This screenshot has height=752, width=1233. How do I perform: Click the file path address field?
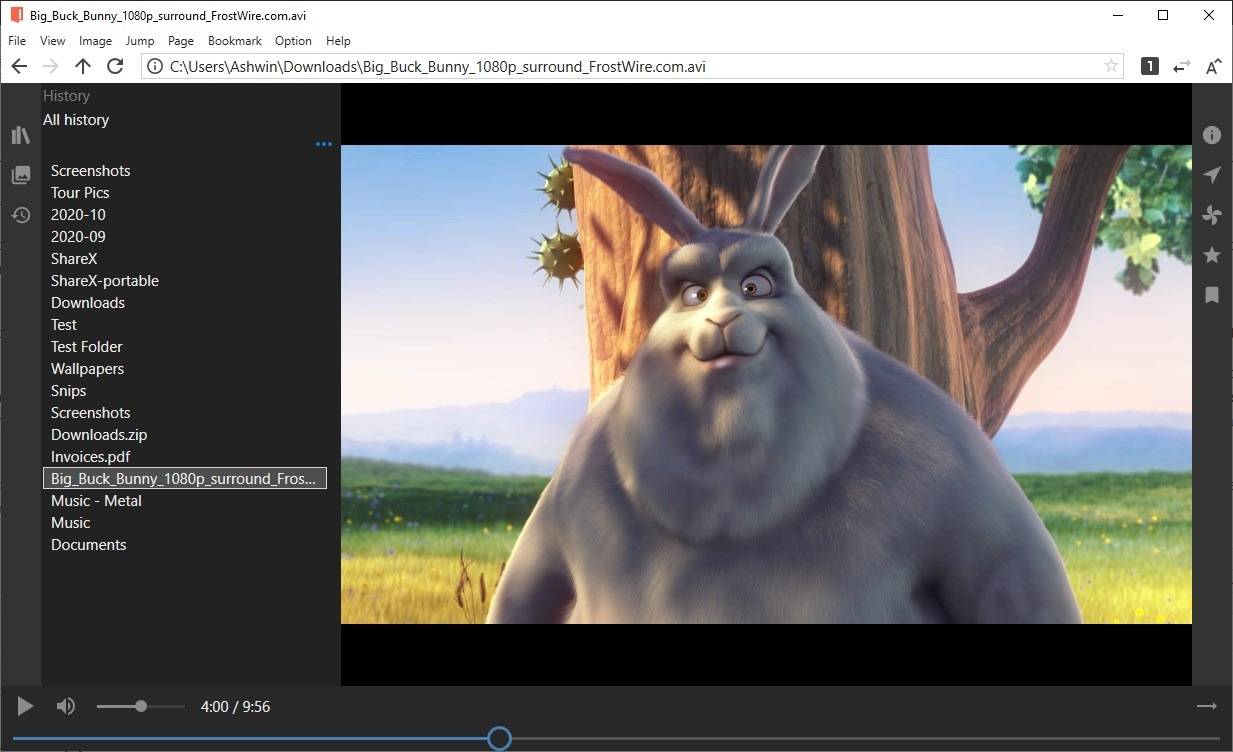[x=630, y=66]
